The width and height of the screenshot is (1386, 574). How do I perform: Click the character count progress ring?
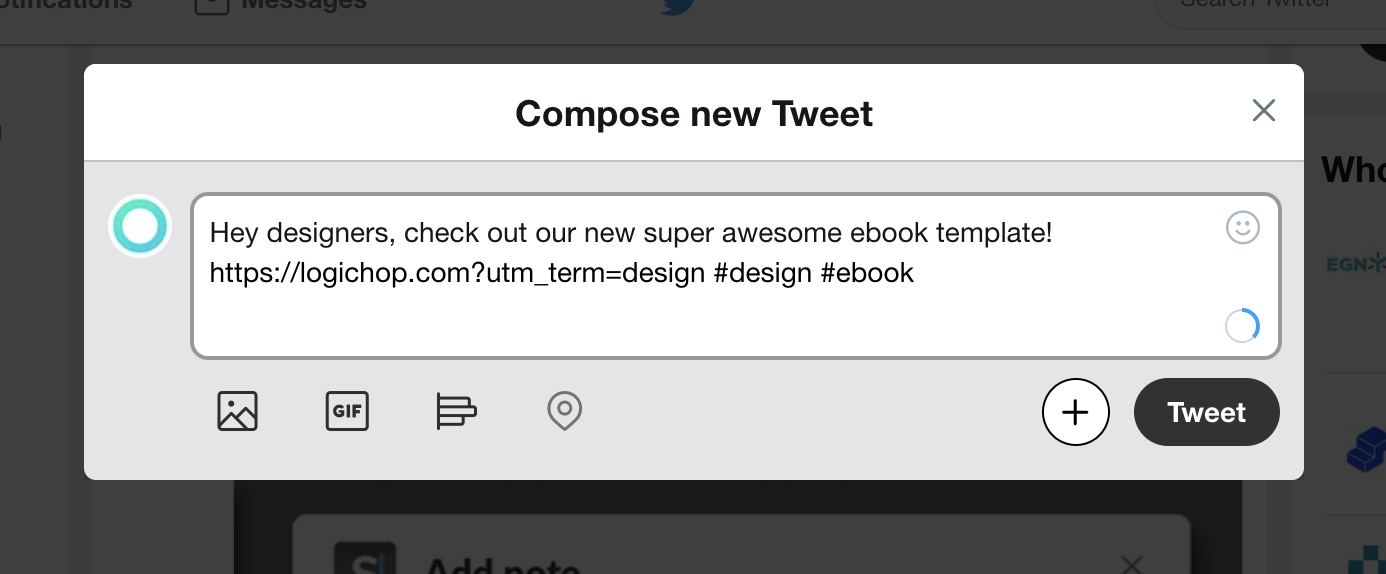[1242, 326]
